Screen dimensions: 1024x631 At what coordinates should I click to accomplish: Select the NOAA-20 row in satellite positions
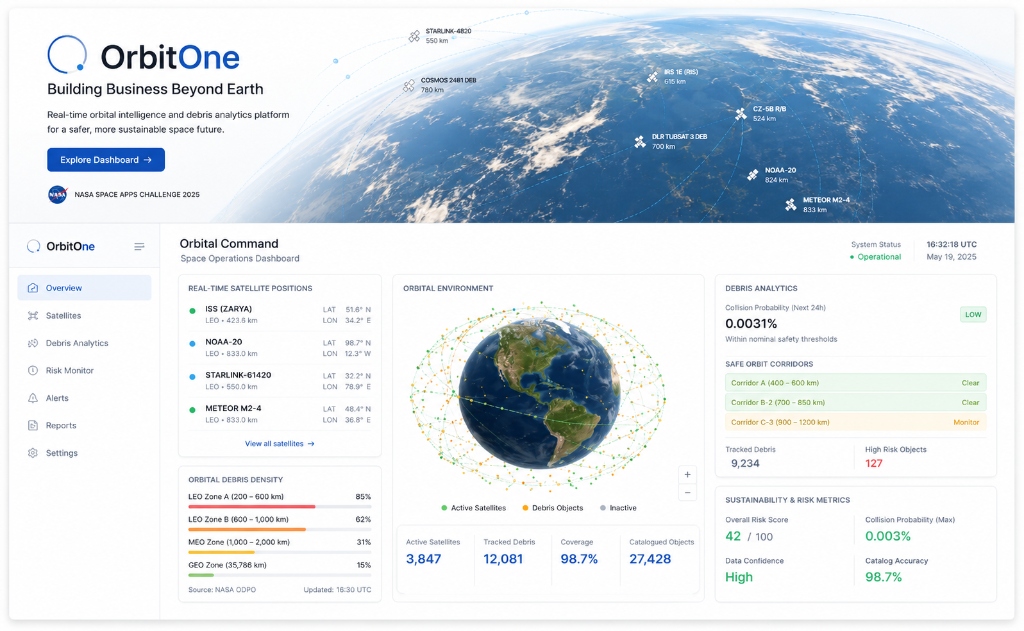tap(280, 348)
